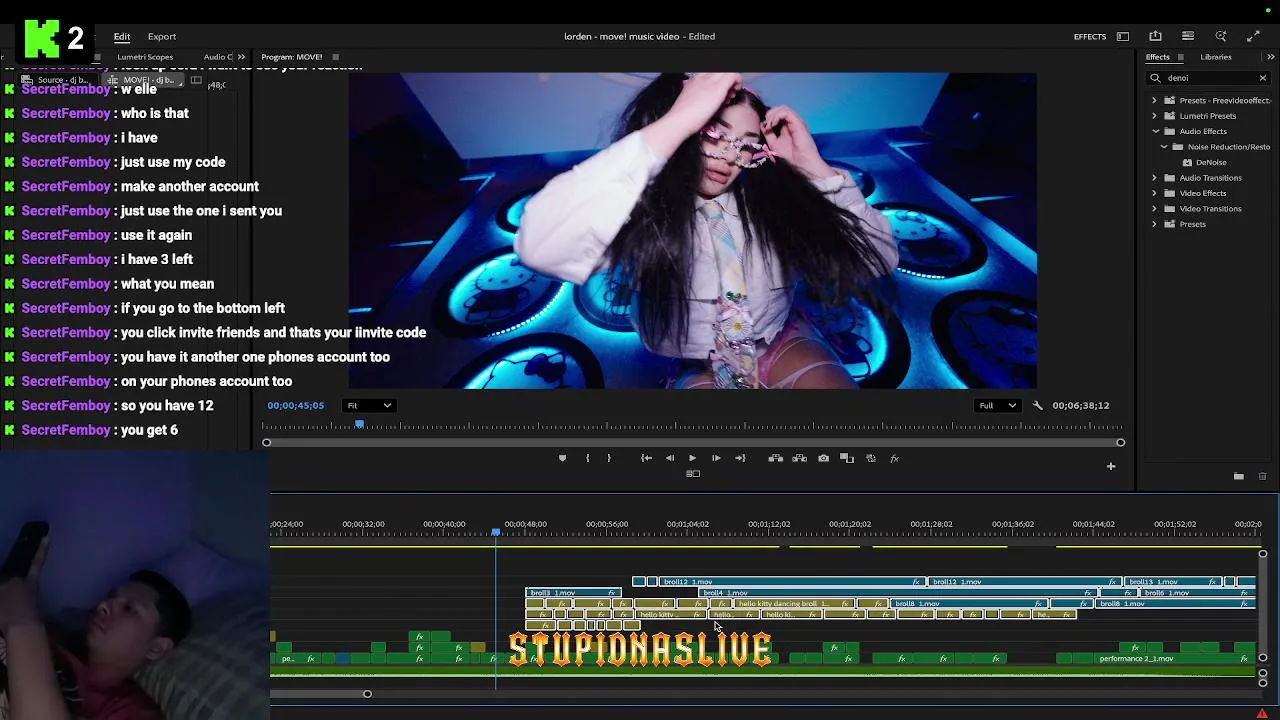Click the Extract button icon
This screenshot has width=1280, height=720.
(x=799, y=458)
